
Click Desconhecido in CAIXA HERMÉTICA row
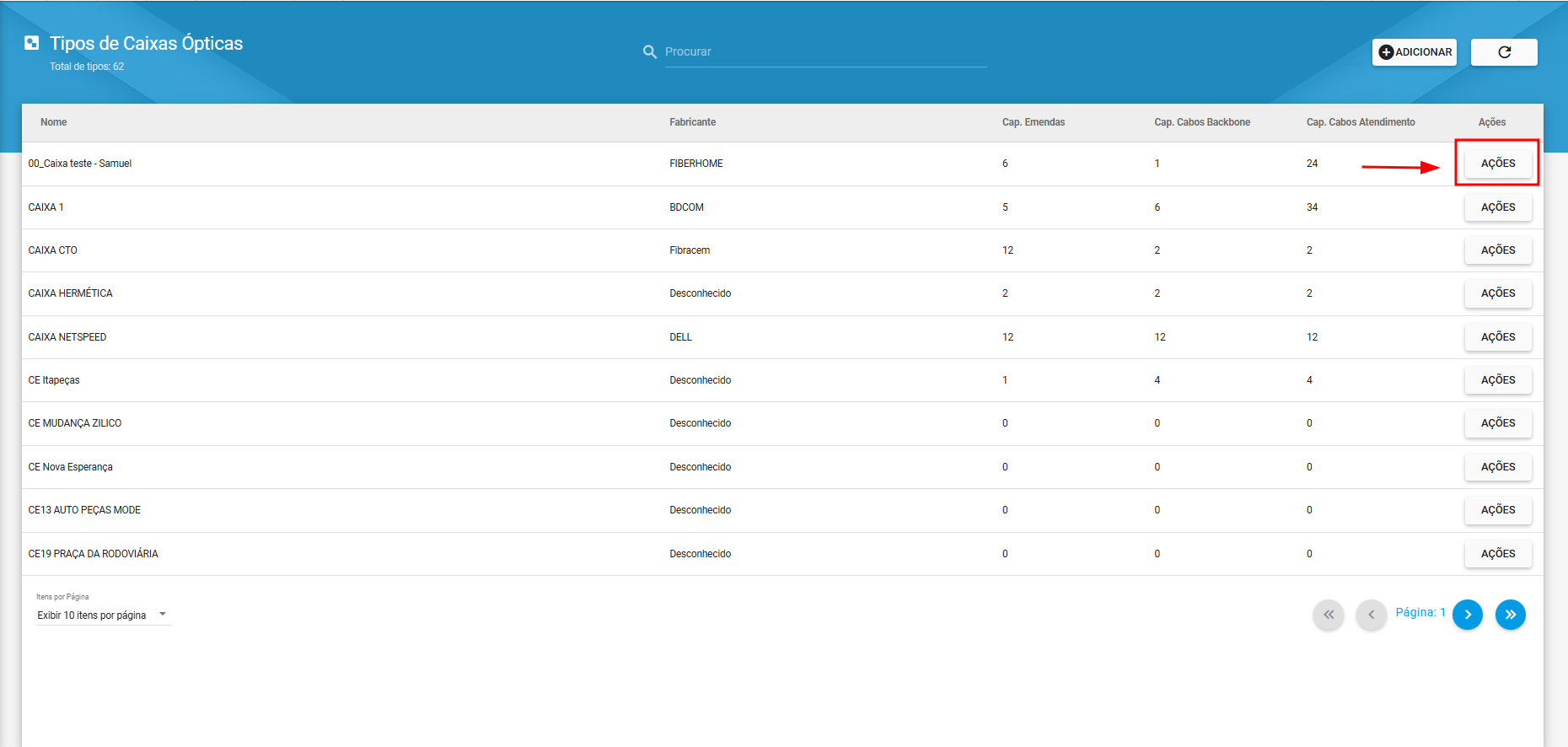click(700, 293)
